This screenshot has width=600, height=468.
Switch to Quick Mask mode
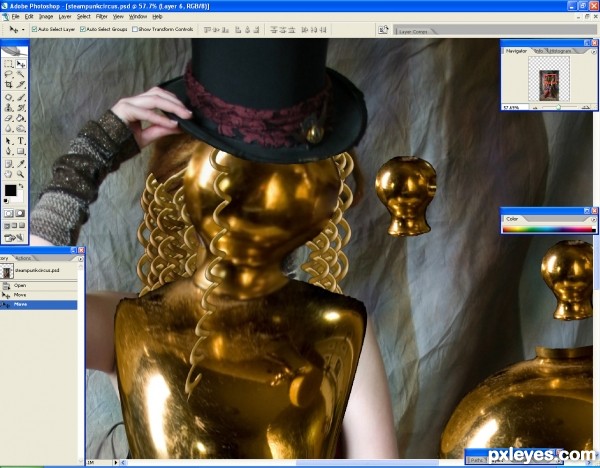click(21, 214)
